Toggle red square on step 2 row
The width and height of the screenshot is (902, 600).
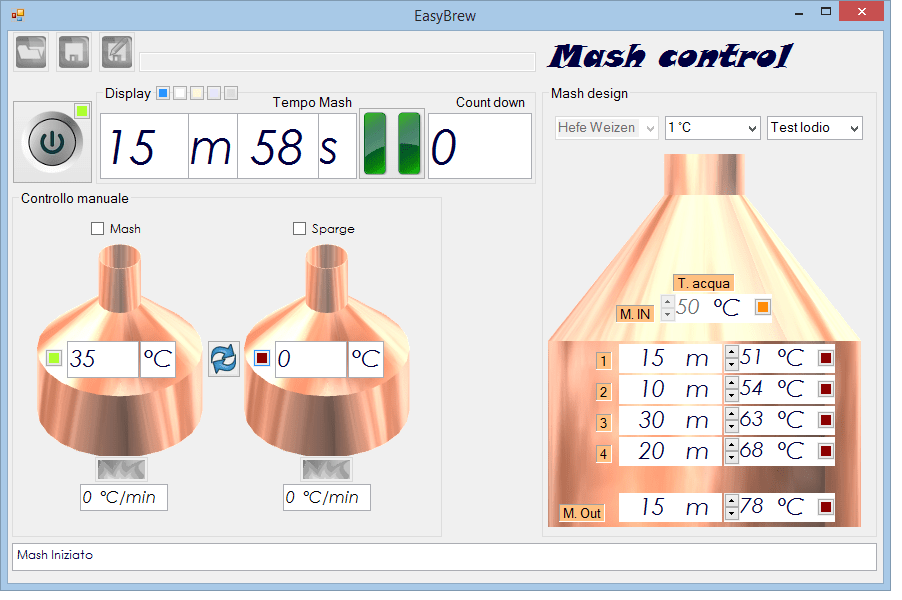pyautogui.click(x=826, y=389)
